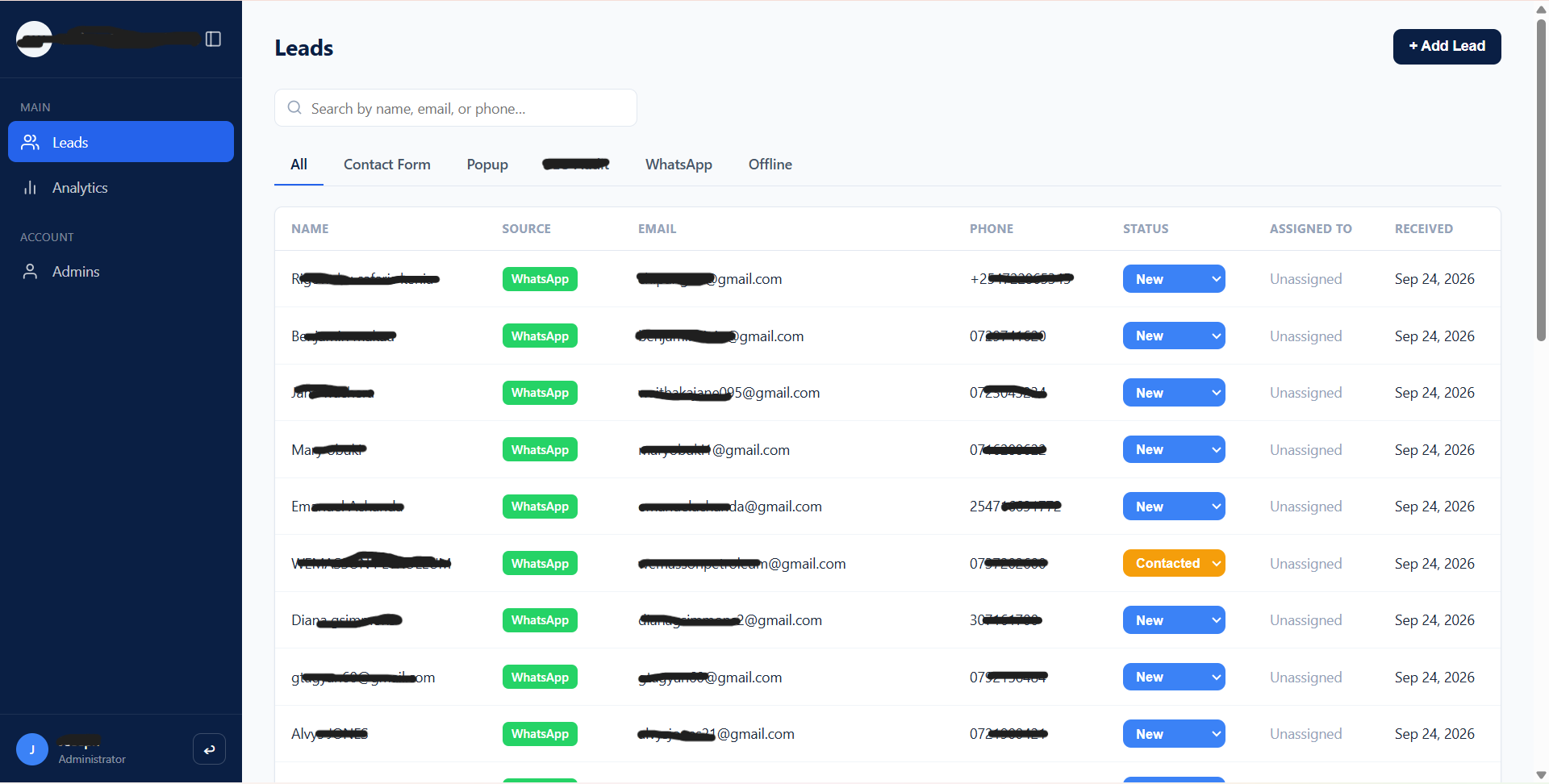Click the logo in the sidebar
Image resolution: width=1549 pixels, height=784 pixels.
point(34,39)
